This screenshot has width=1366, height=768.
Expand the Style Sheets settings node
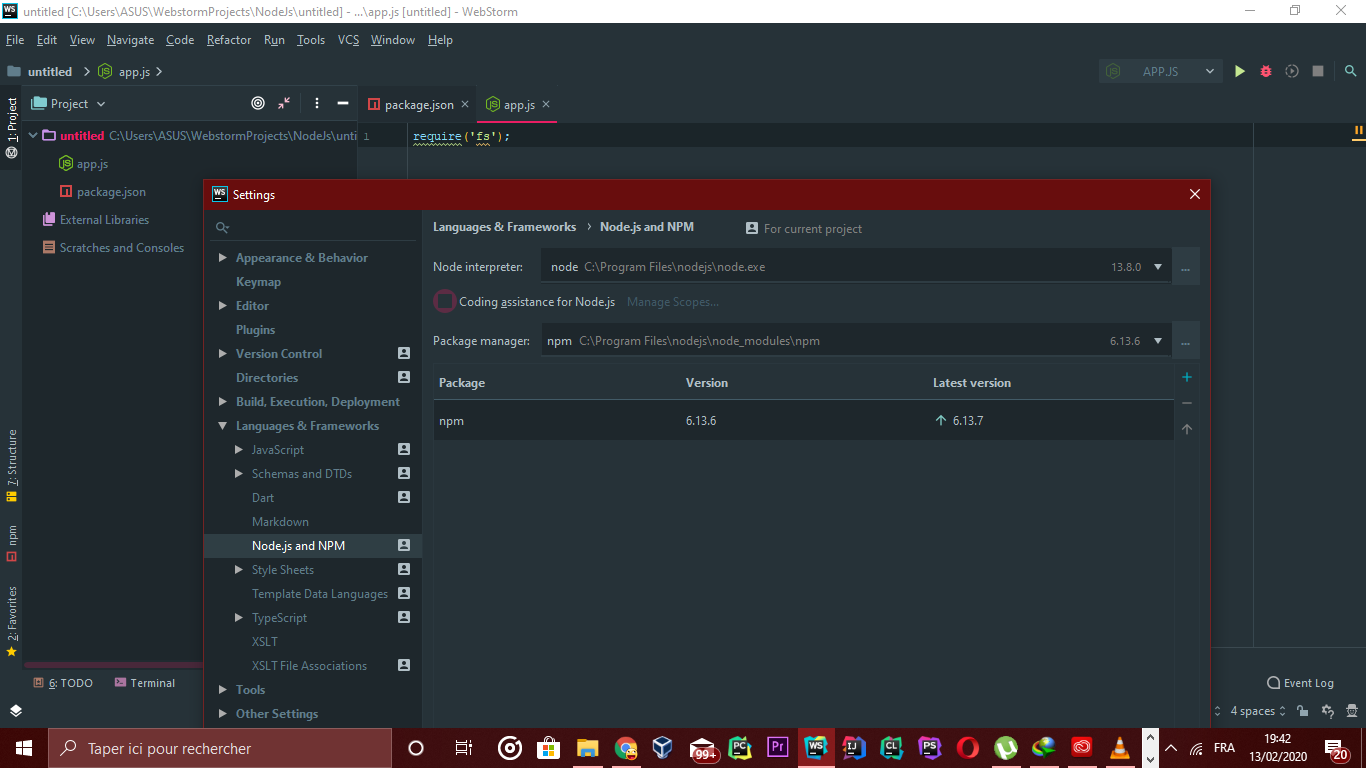(239, 570)
